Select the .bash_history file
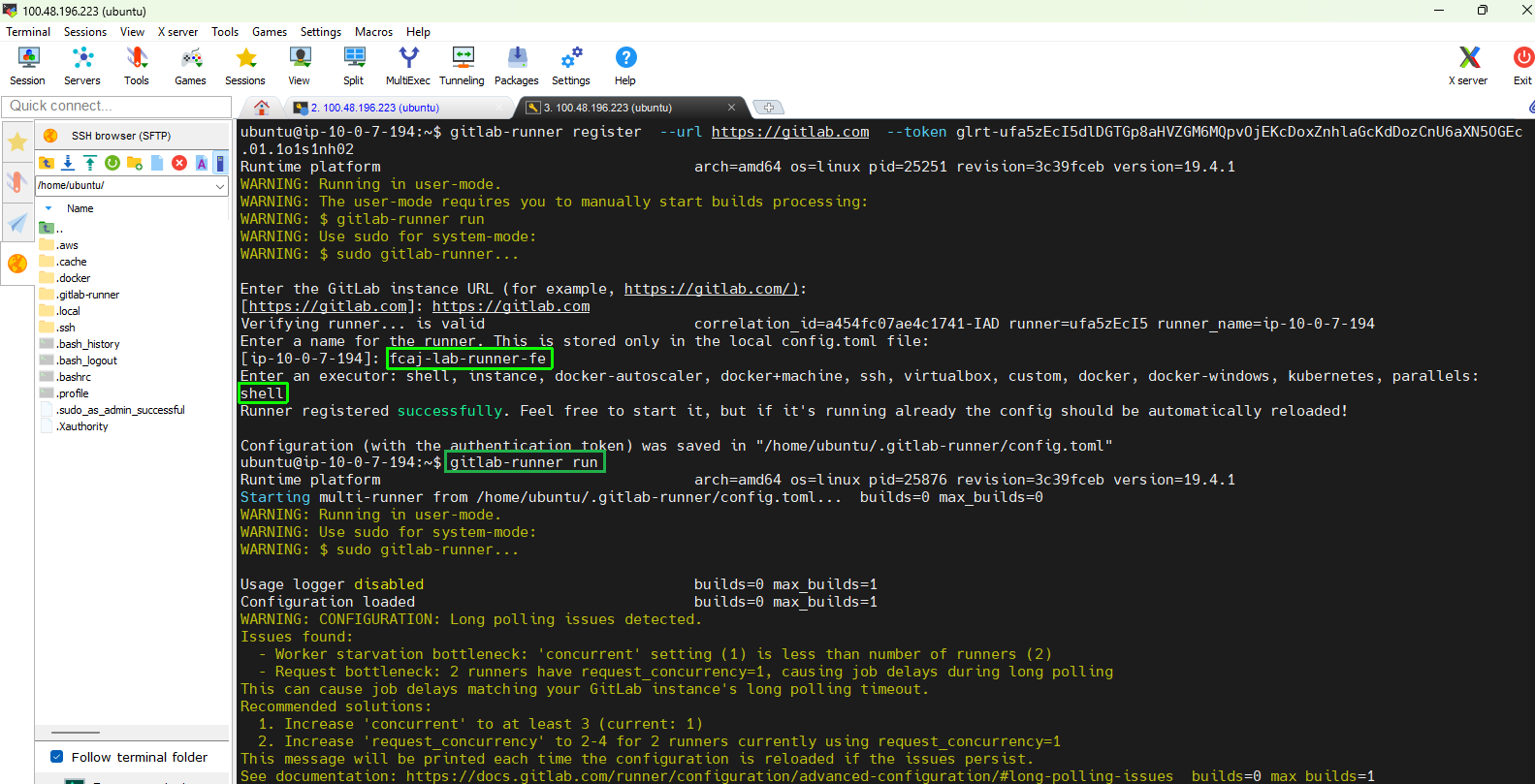This screenshot has width=1535, height=784. click(x=88, y=344)
